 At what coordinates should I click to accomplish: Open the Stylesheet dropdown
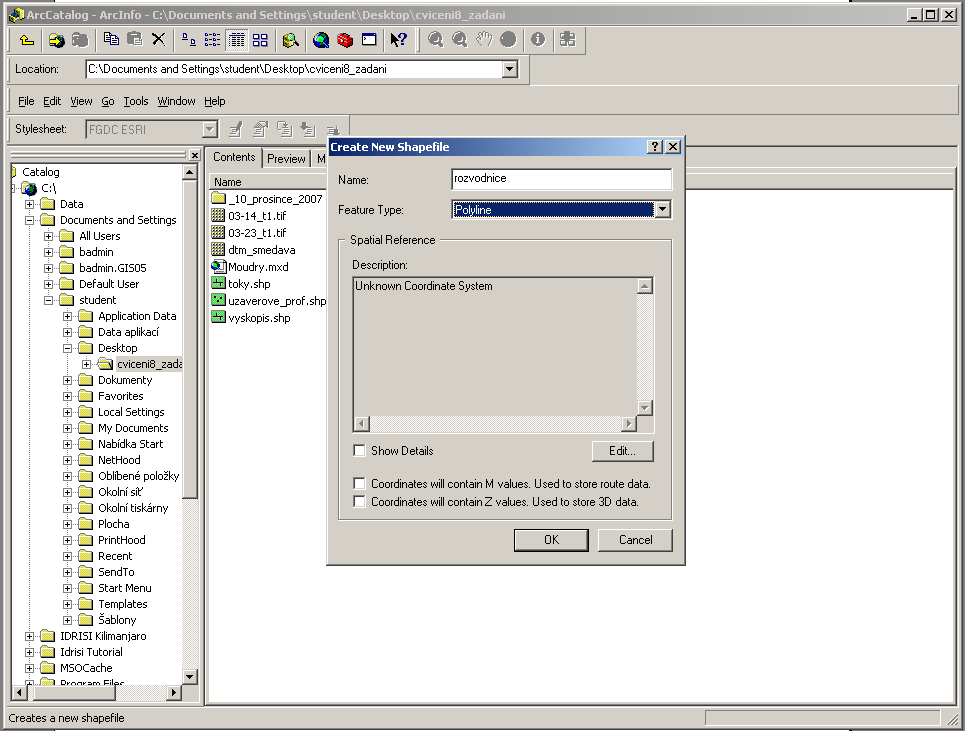[210, 129]
